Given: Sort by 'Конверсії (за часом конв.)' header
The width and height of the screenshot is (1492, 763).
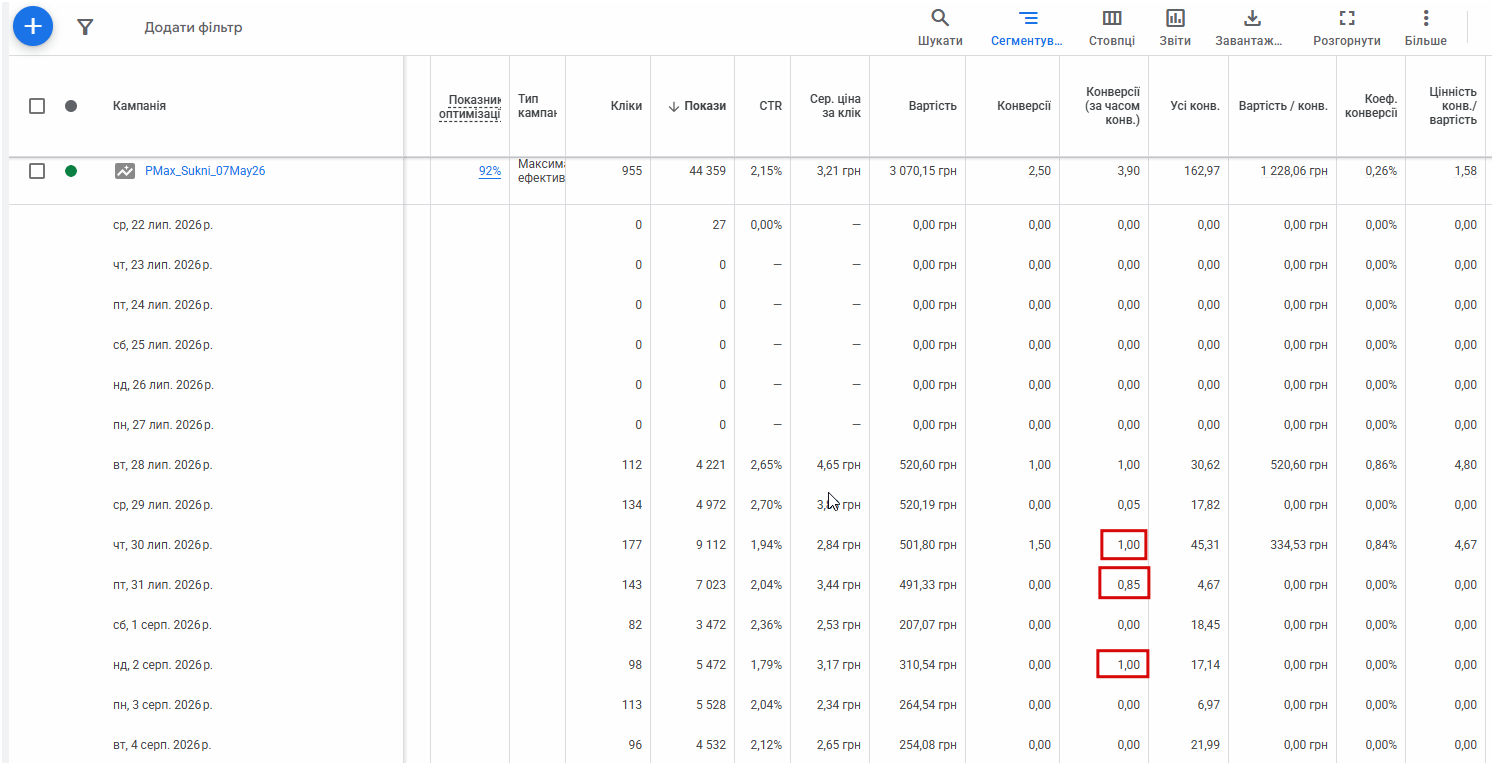Looking at the screenshot, I should (1113, 106).
